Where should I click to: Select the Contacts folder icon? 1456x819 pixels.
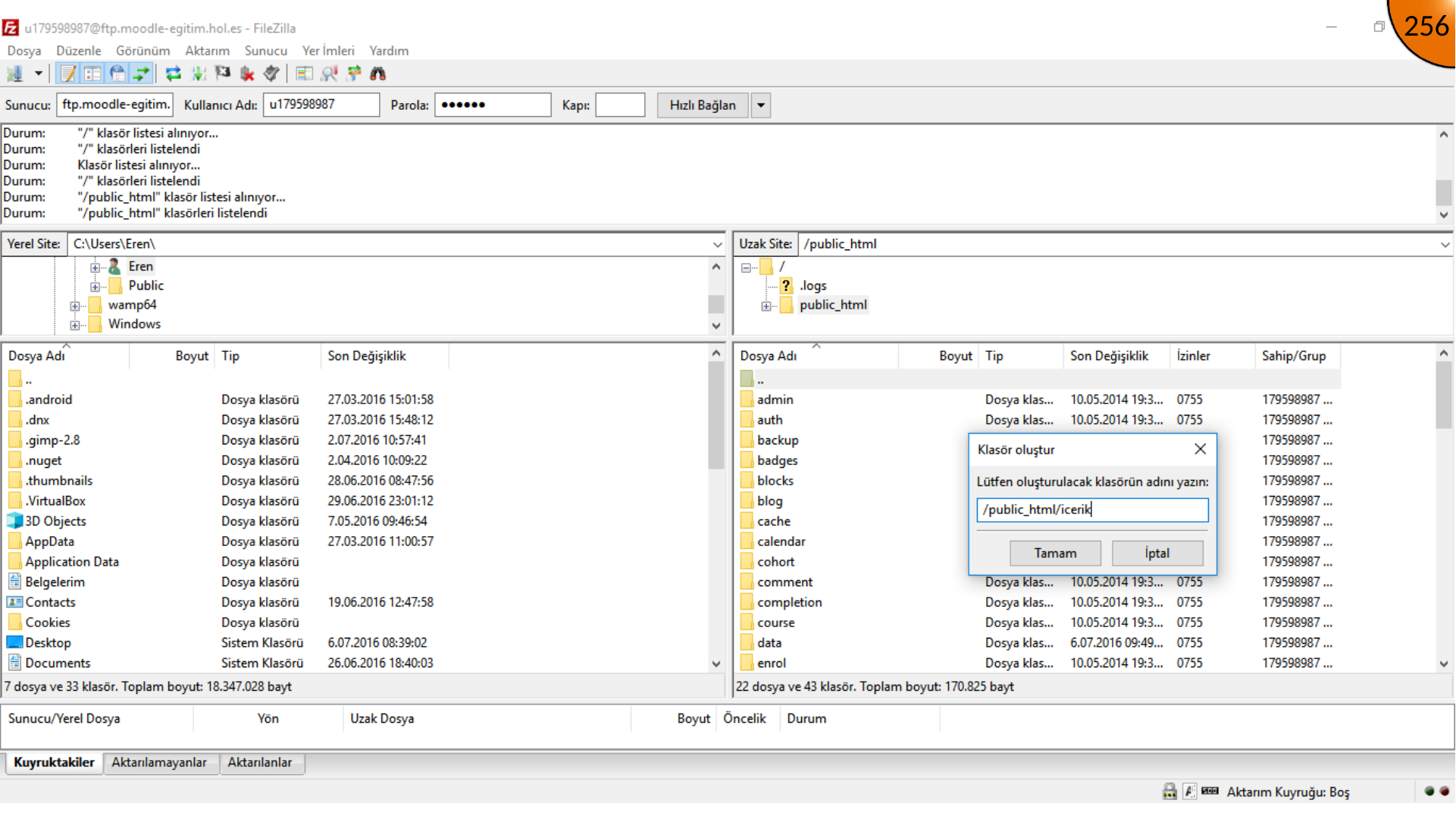(x=14, y=602)
